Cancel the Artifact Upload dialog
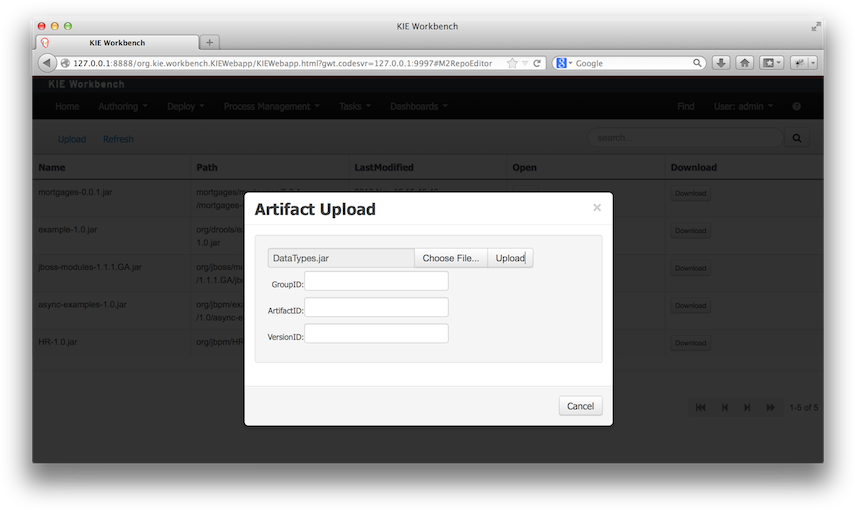Screen dimensions: 855x510 coord(580,406)
